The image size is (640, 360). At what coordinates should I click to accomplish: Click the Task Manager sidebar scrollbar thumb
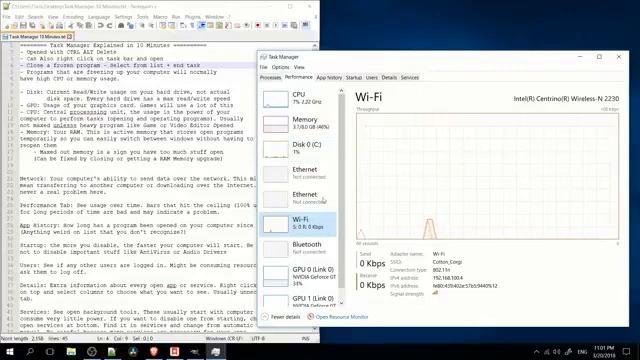click(341, 191)
